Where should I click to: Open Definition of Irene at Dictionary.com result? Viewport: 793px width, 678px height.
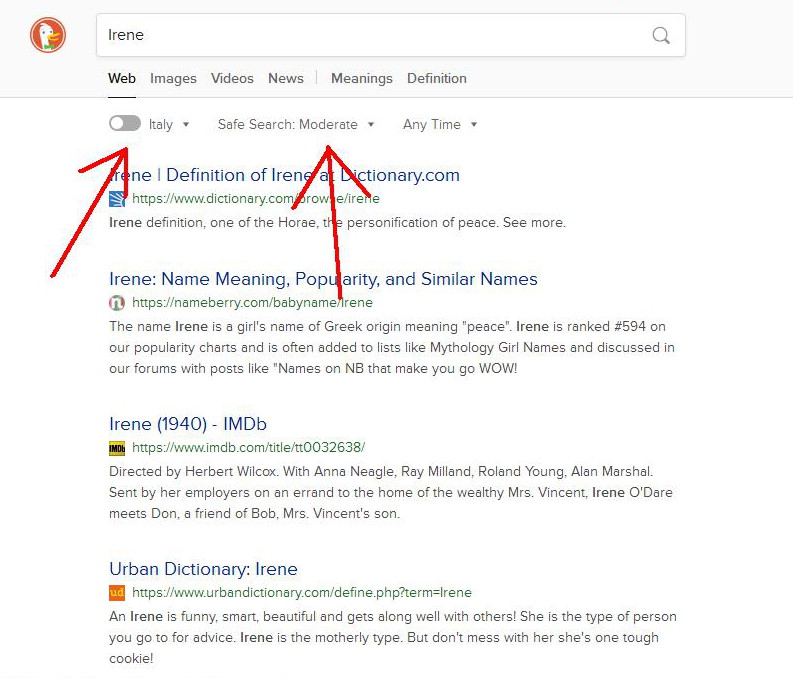pos(284,175)
